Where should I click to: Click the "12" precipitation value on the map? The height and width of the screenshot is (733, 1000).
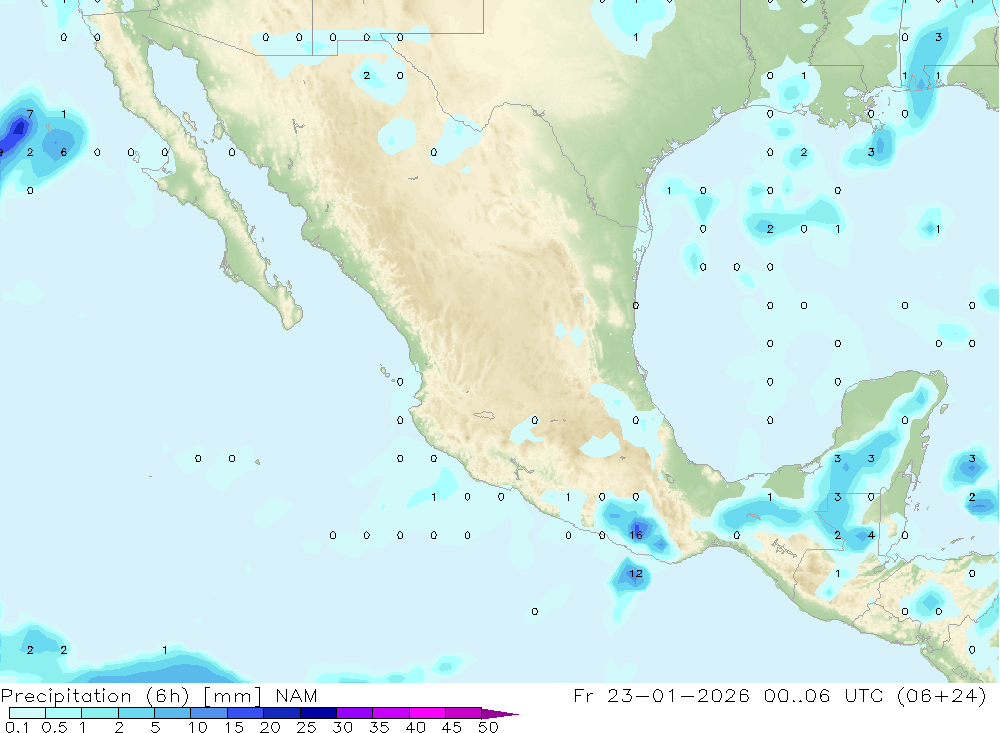coord(636,574)
